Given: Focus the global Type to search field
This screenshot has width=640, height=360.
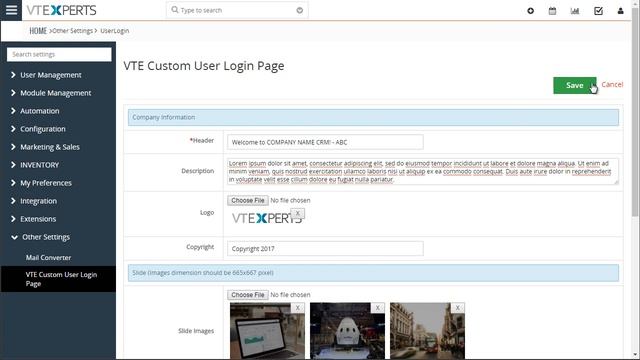Looking at the screenshot, I should 237,10.
